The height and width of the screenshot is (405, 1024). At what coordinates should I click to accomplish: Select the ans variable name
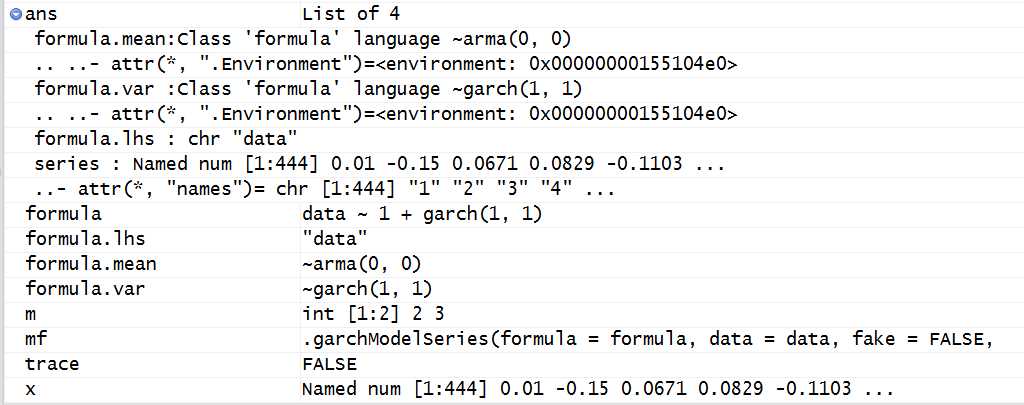(40, 14)
